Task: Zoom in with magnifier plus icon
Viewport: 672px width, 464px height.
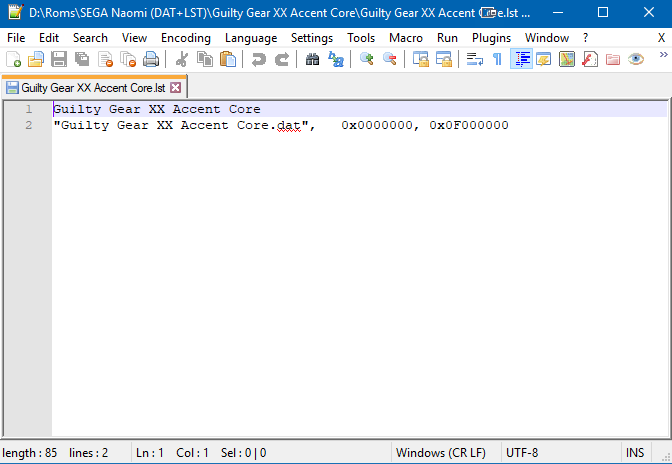Action: [x=366, y=59]
